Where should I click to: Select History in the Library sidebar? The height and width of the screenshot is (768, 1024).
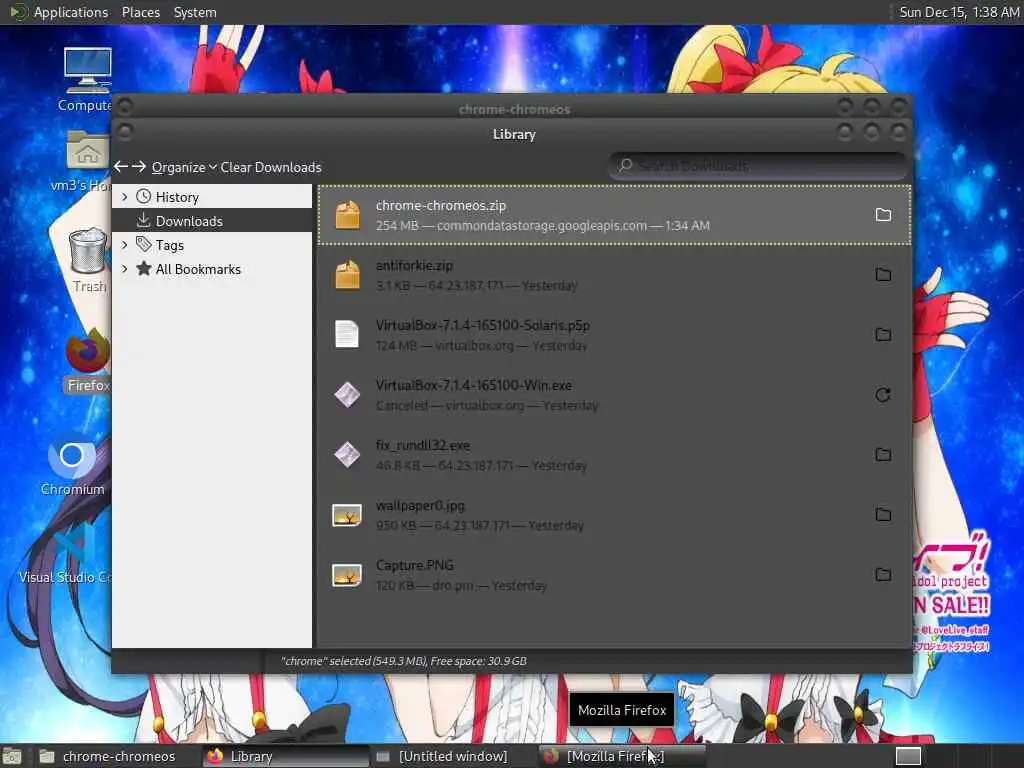click(x=212, y=197)
